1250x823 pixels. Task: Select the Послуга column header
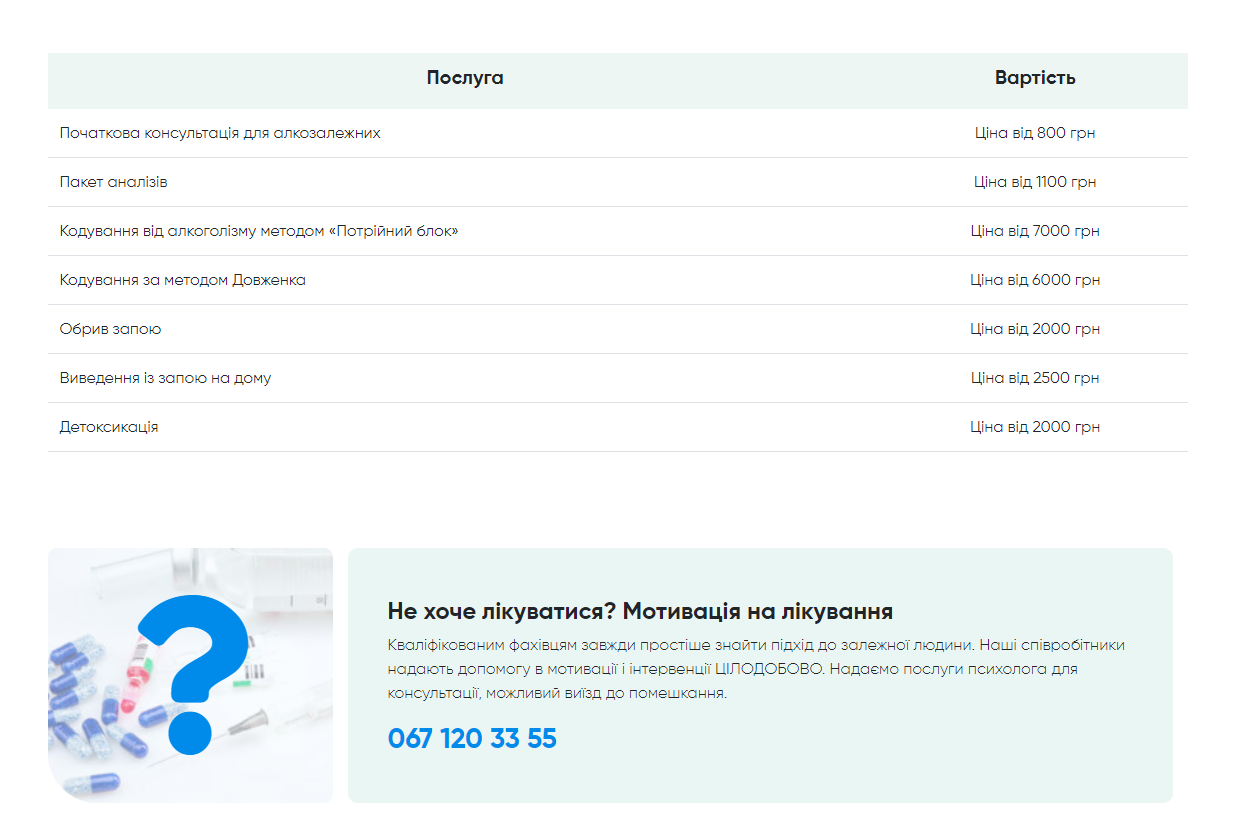click(466, 77)
